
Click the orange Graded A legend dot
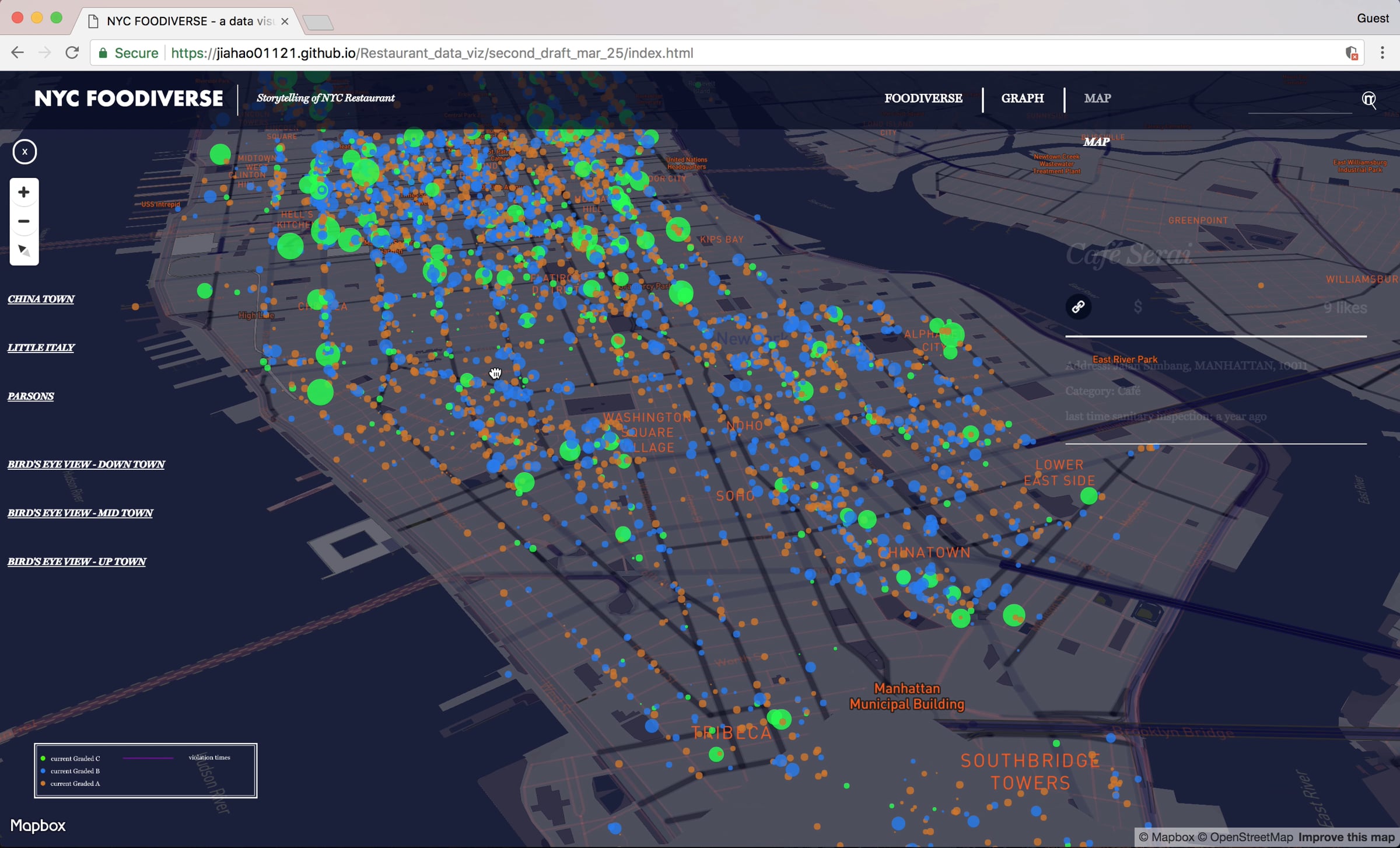(43, 783)
